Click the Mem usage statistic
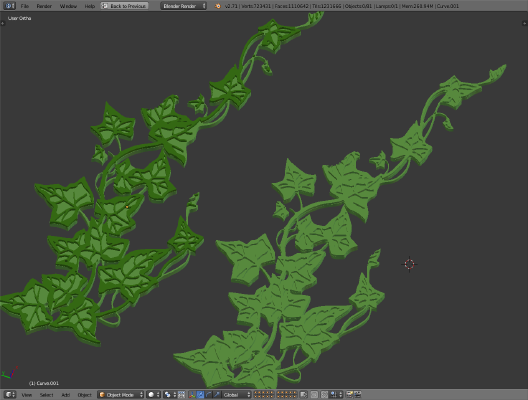The width and height of the screenshot is (528, 400). point(418,6)
